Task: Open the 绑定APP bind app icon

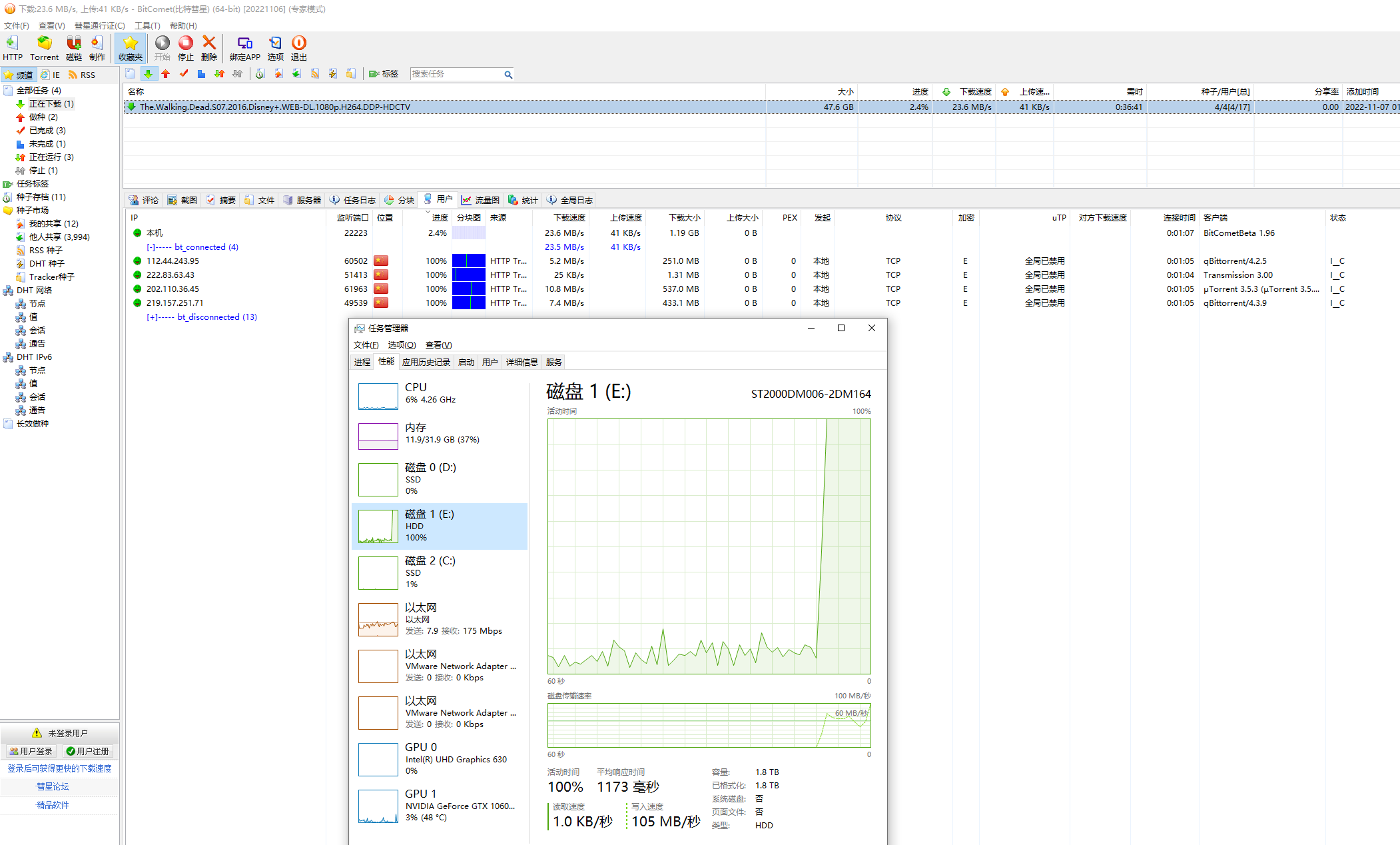Action: coord(244,48)
